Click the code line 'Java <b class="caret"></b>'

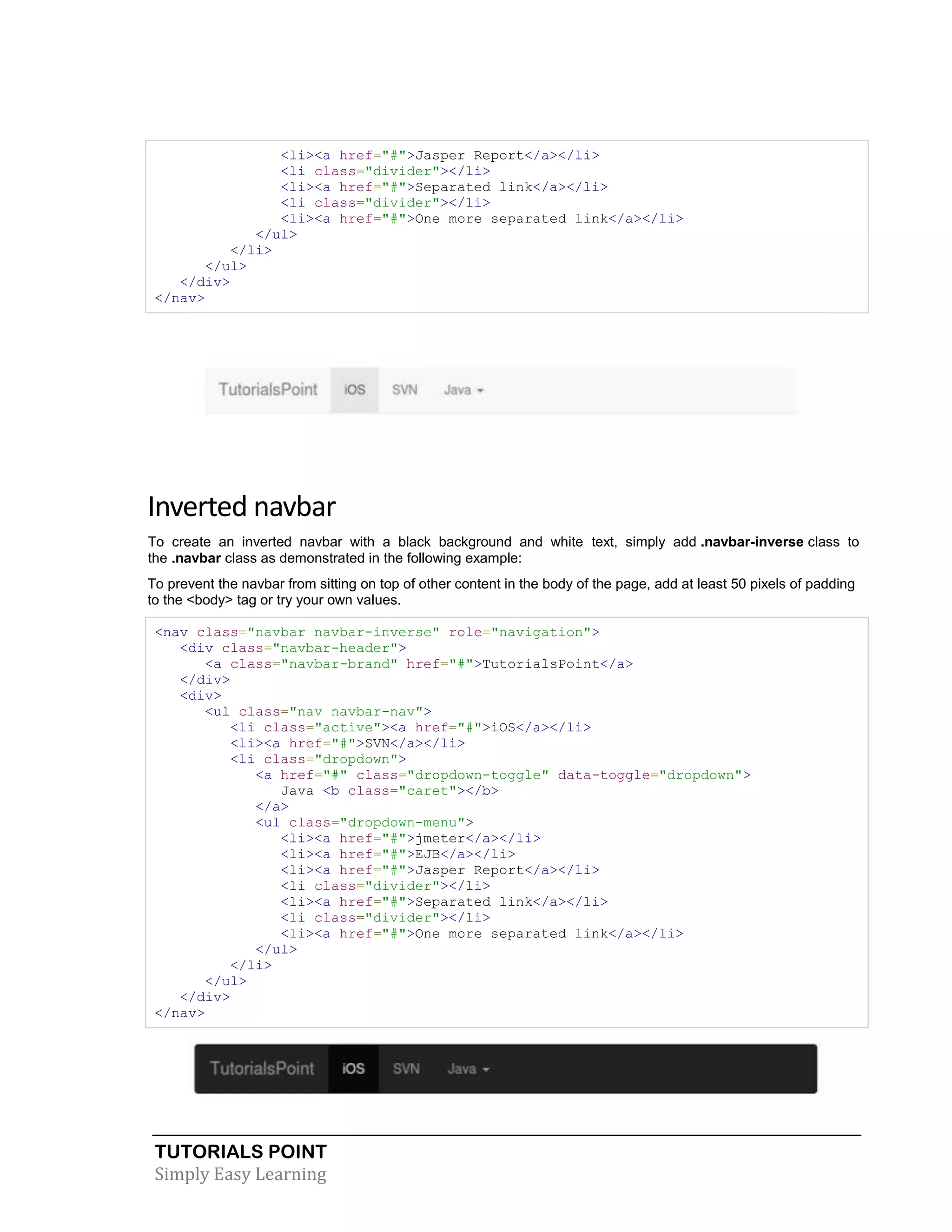(390, 791)
